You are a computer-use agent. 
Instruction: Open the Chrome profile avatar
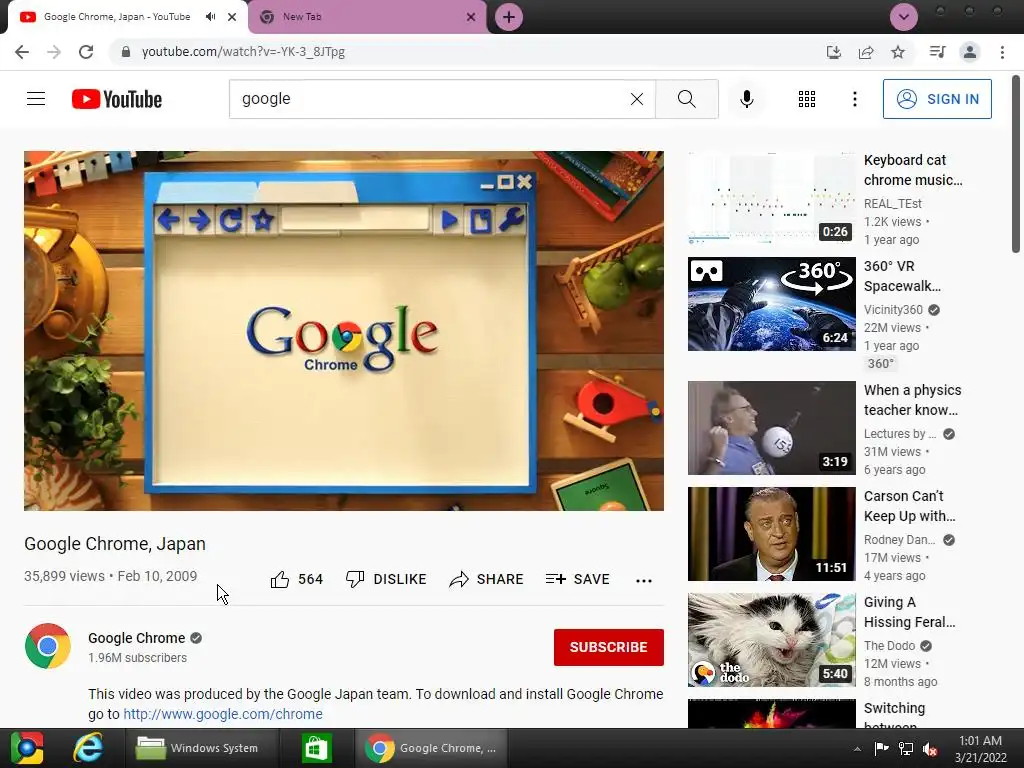[x=970, y=52]
